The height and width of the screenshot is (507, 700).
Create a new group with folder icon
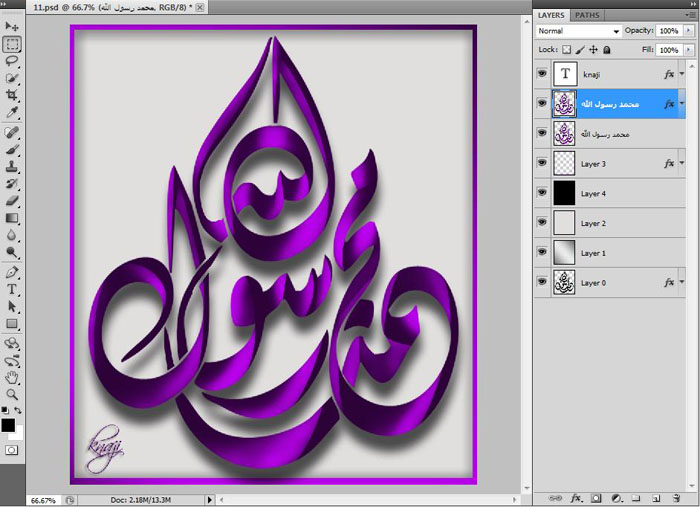click(636, 497)
